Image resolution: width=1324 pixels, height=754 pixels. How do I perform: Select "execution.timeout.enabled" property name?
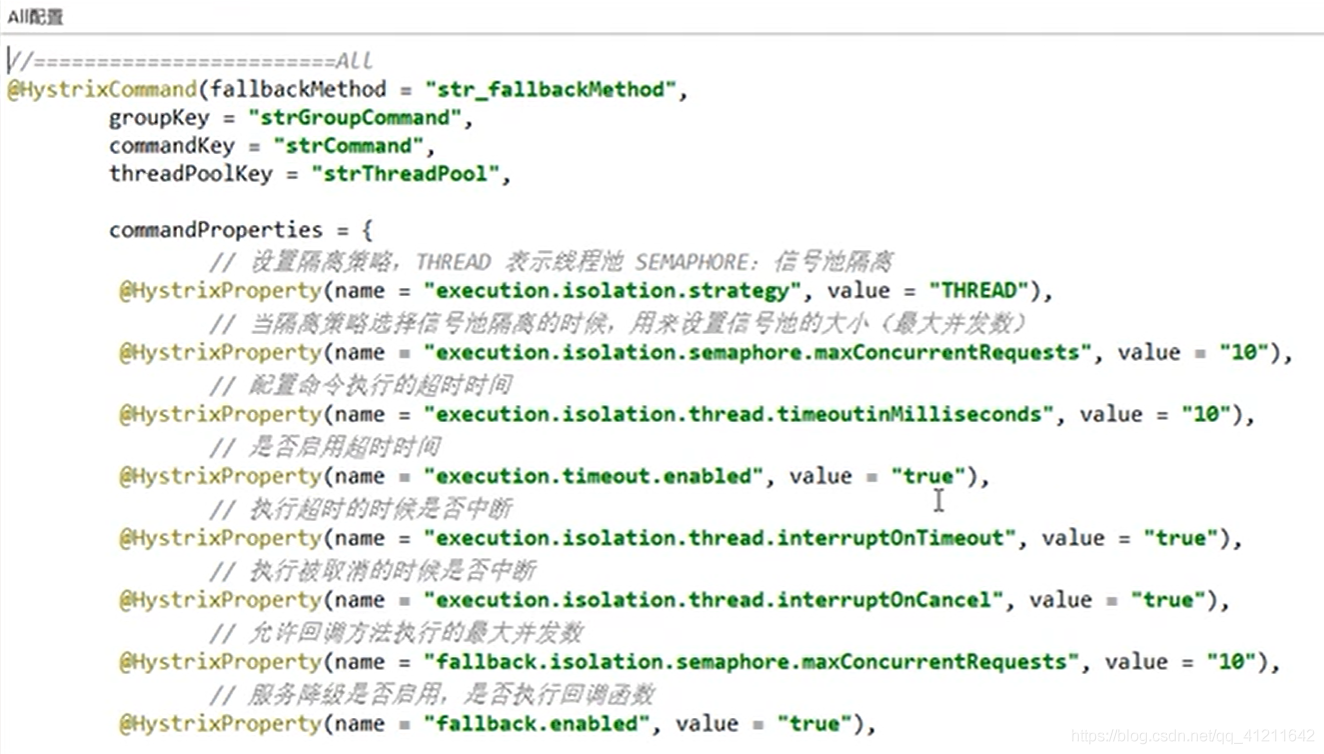pyautogui.click(x=593, y=477)
